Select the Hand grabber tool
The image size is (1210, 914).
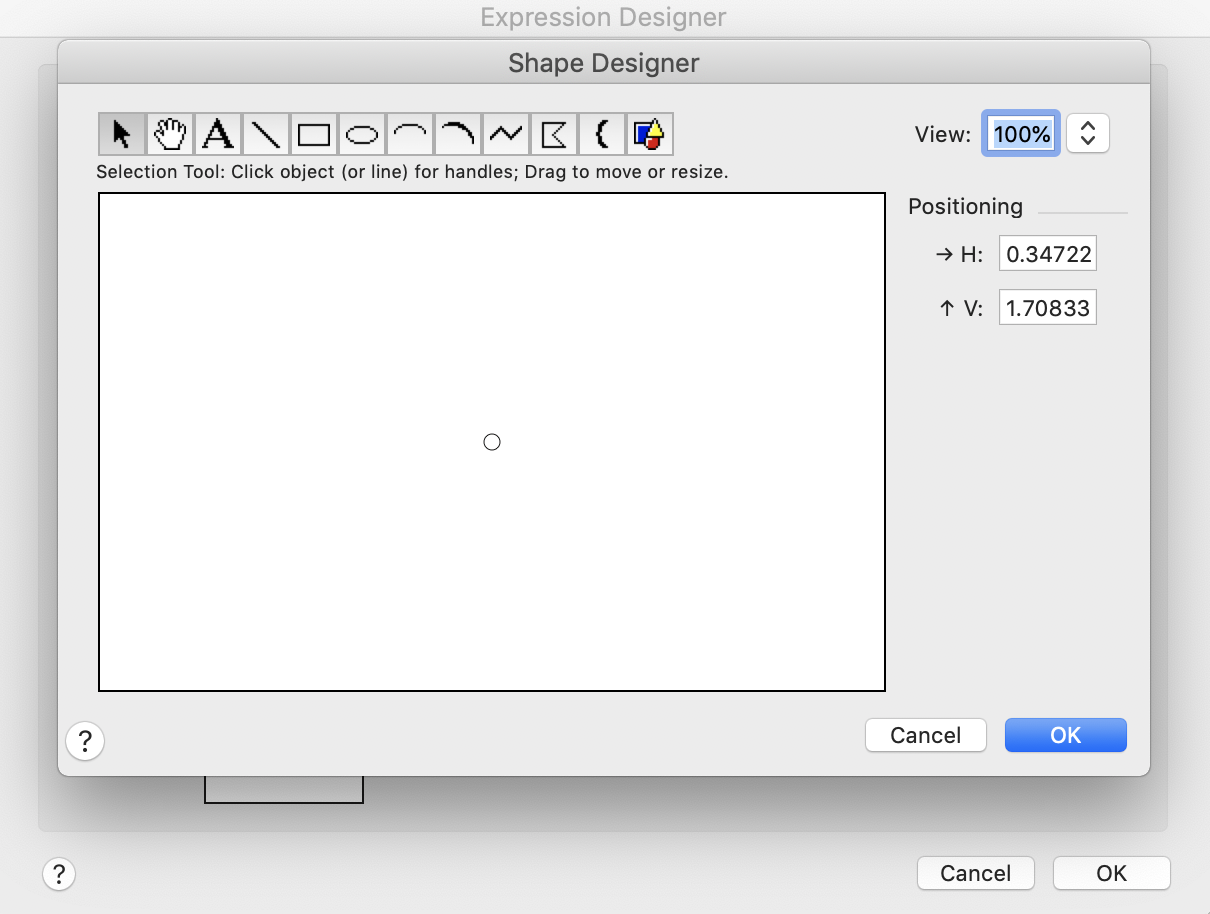(x=170, y=134)
